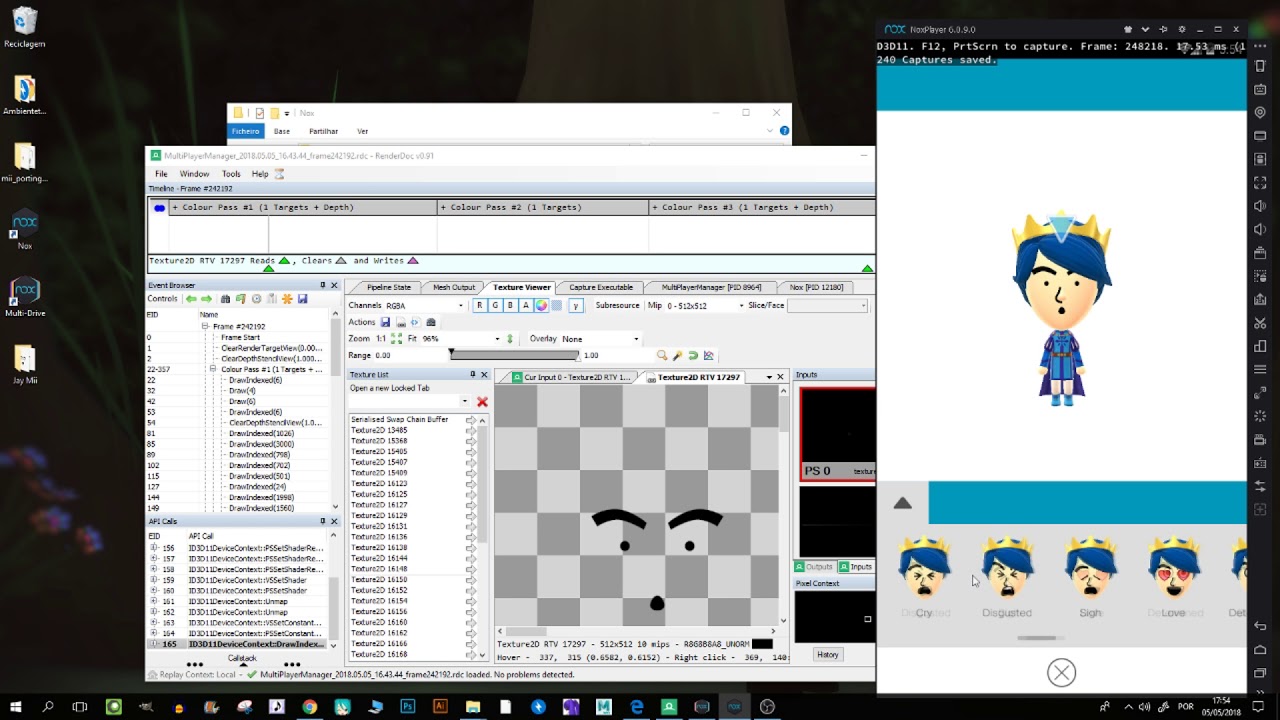Go to next event with the right green arrow
This screenshot has height=720, width=1280.
tap(206, 299)
